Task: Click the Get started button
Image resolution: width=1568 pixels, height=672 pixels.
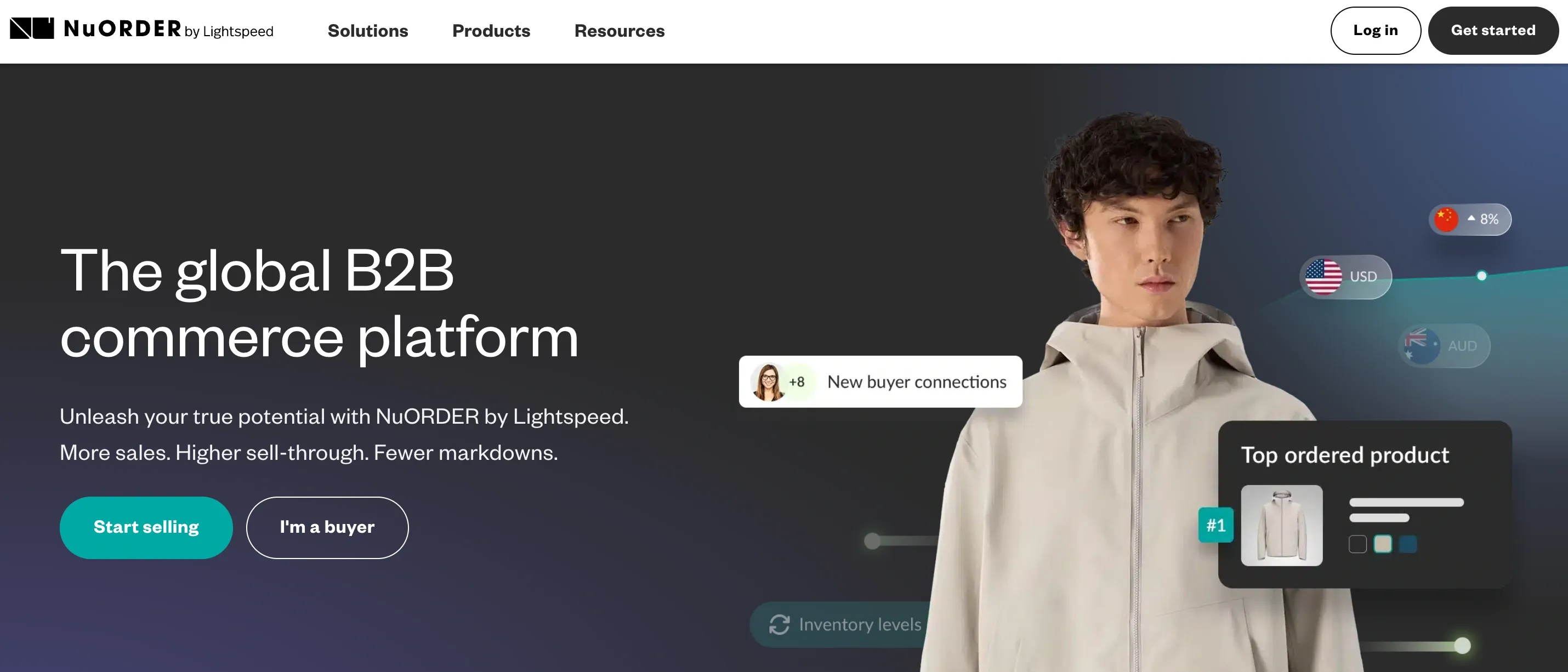Action: [1493, 31]
